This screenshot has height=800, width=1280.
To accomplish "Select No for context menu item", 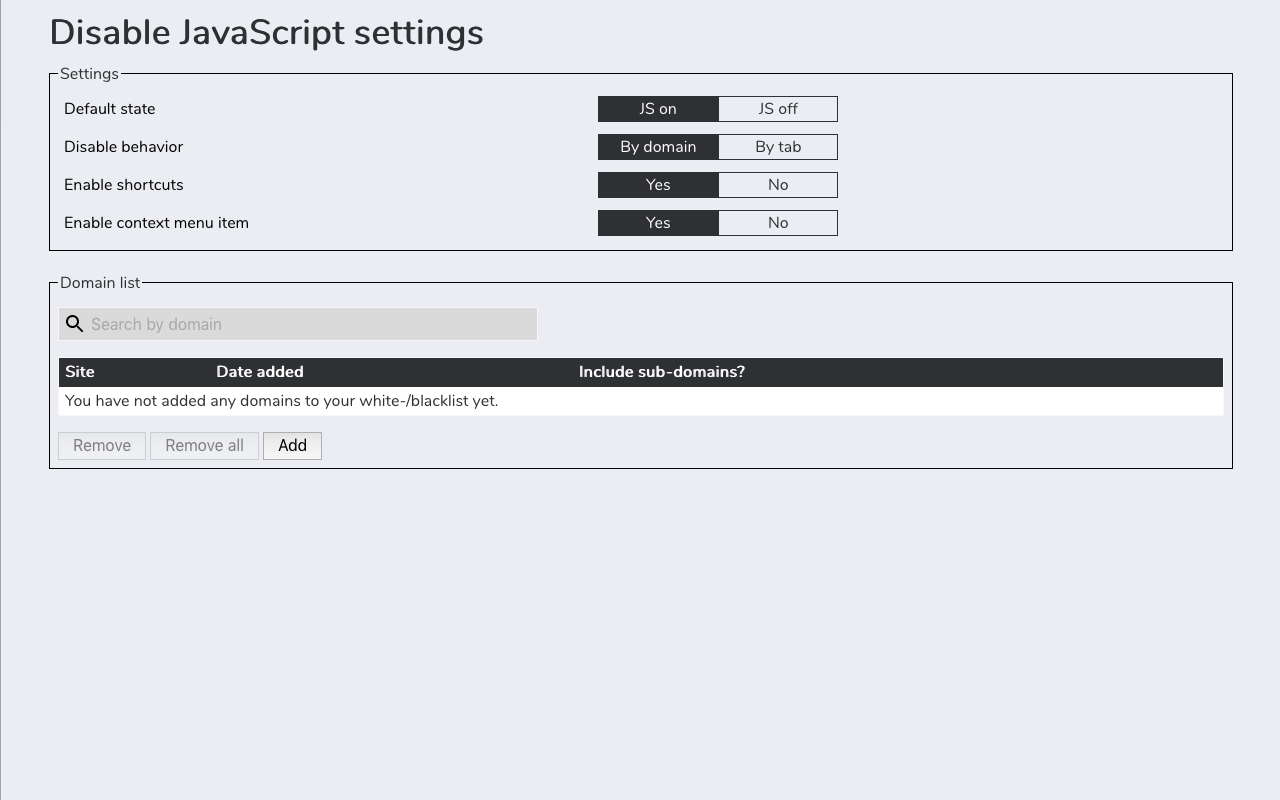I will (778, 223).
